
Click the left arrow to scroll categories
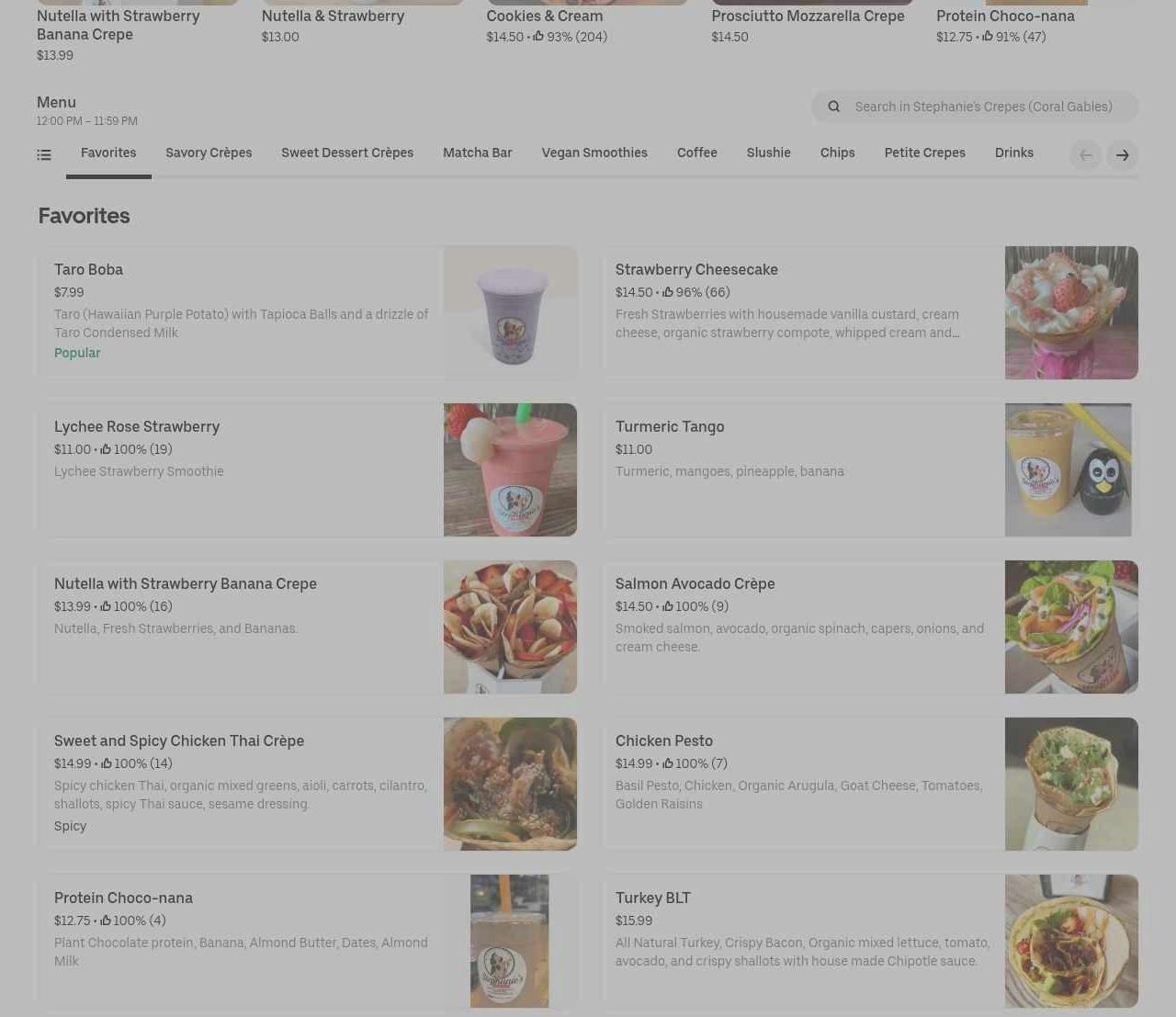1086,155
